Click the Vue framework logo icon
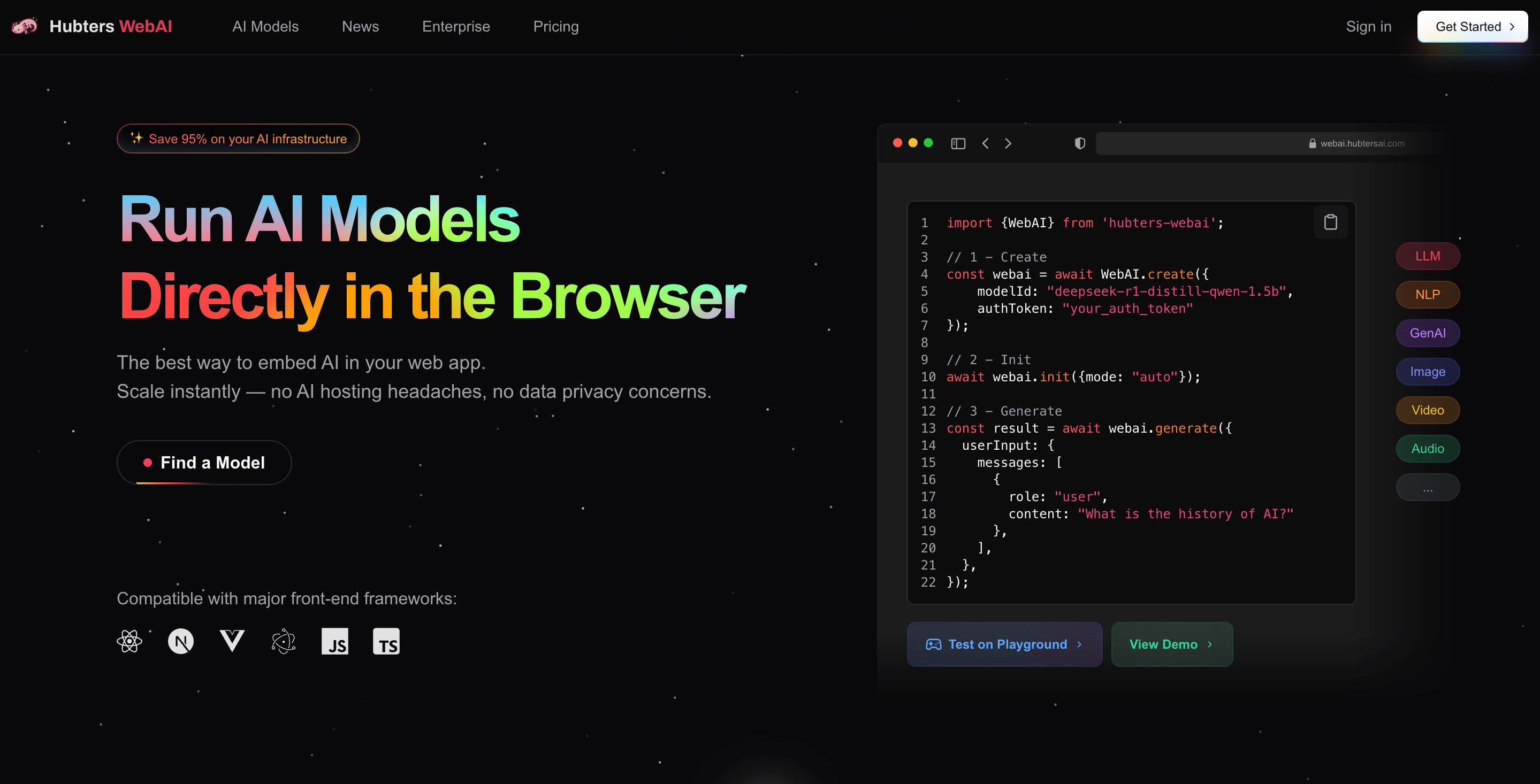 click(x=232, y=641)
